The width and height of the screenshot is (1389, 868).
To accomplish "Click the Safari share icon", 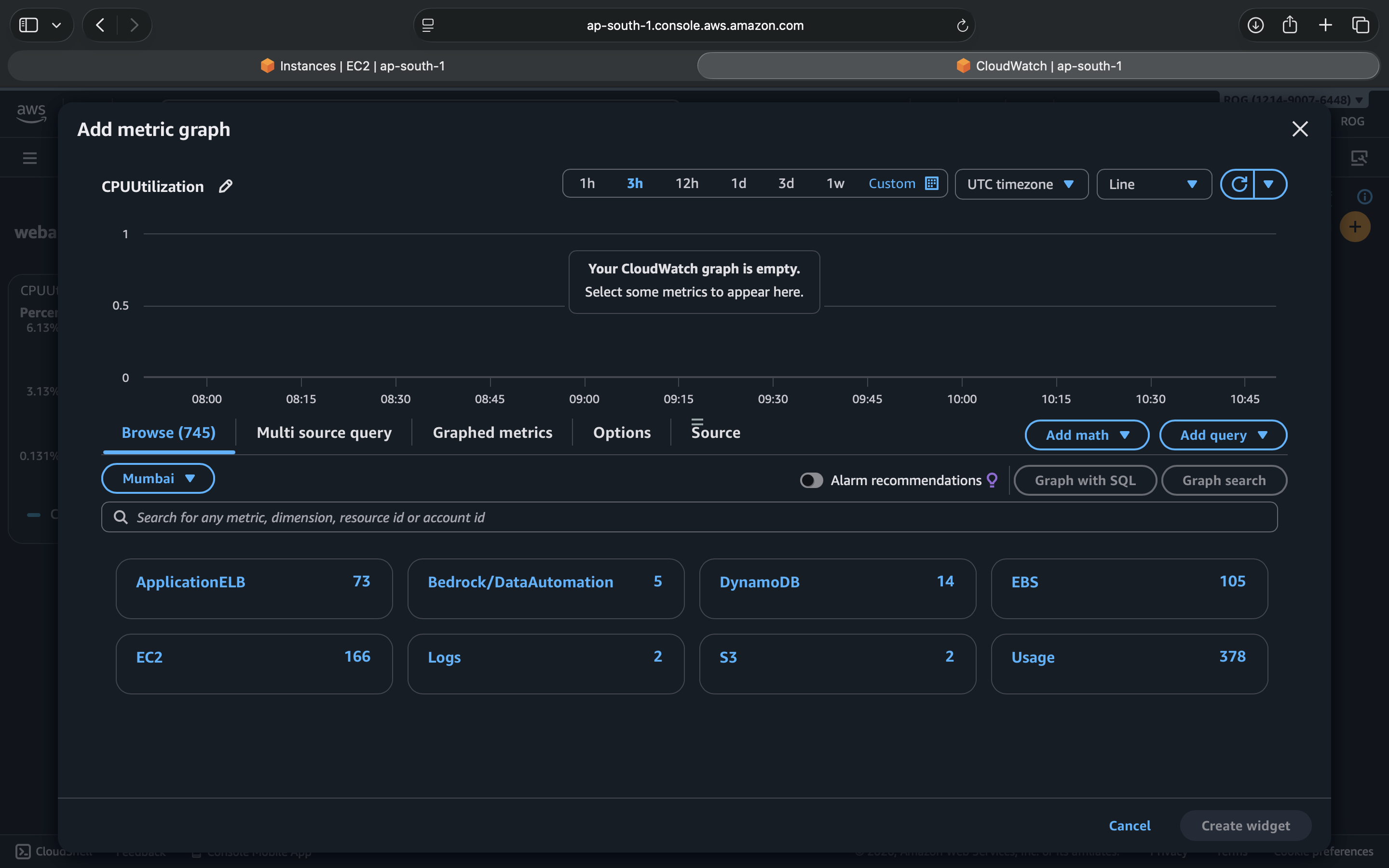I will tap(1290, 25).
